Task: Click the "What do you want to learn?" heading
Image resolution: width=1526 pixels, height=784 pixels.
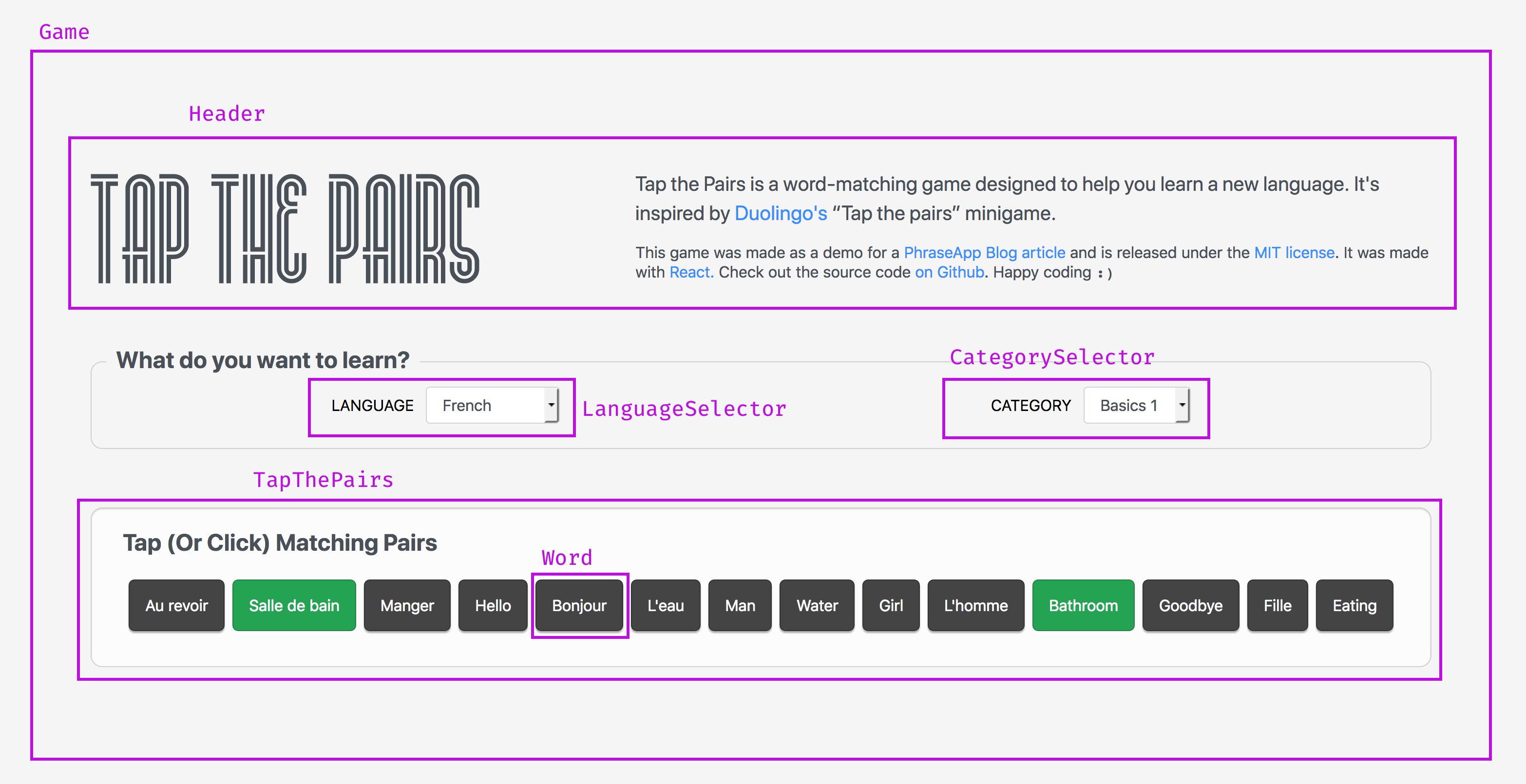Action: pyautogui.click(x=263, y=360)
